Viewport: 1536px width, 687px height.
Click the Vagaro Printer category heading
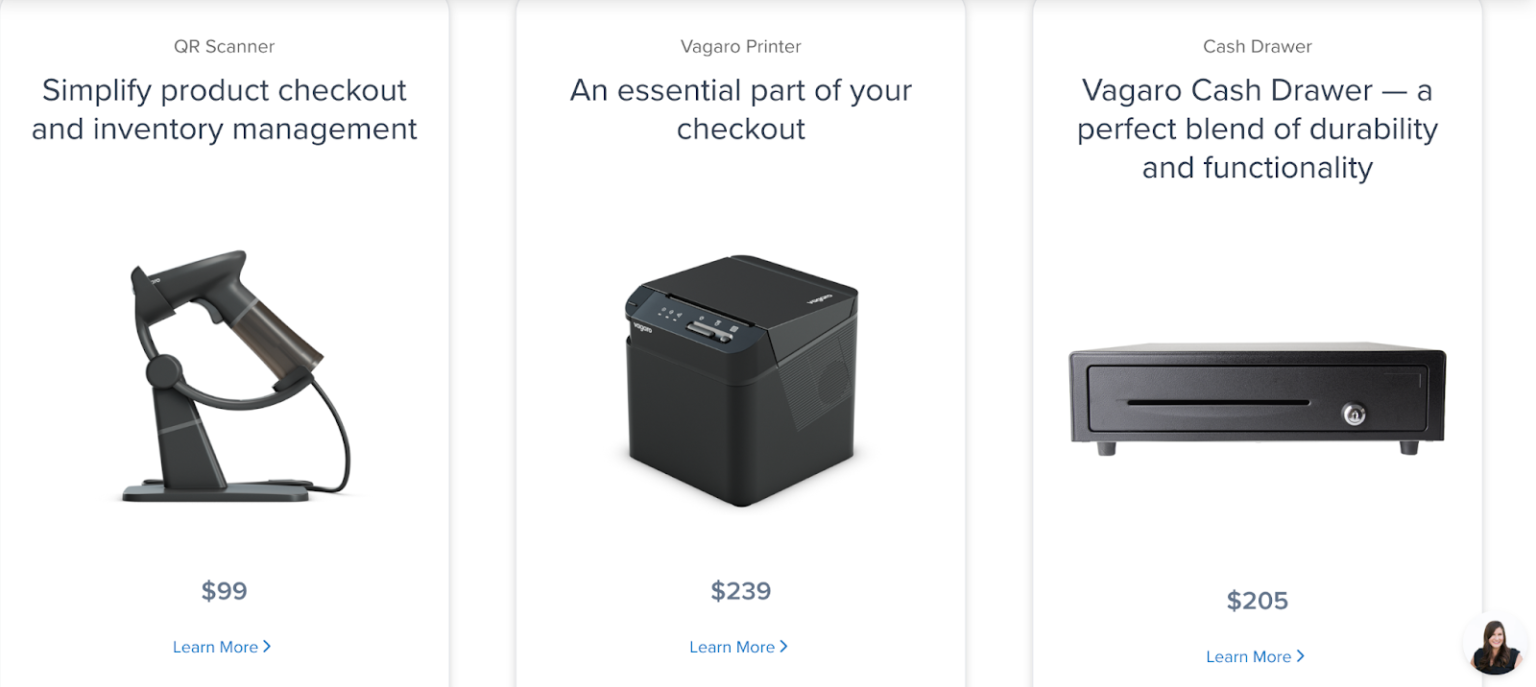tap(740, 46)
